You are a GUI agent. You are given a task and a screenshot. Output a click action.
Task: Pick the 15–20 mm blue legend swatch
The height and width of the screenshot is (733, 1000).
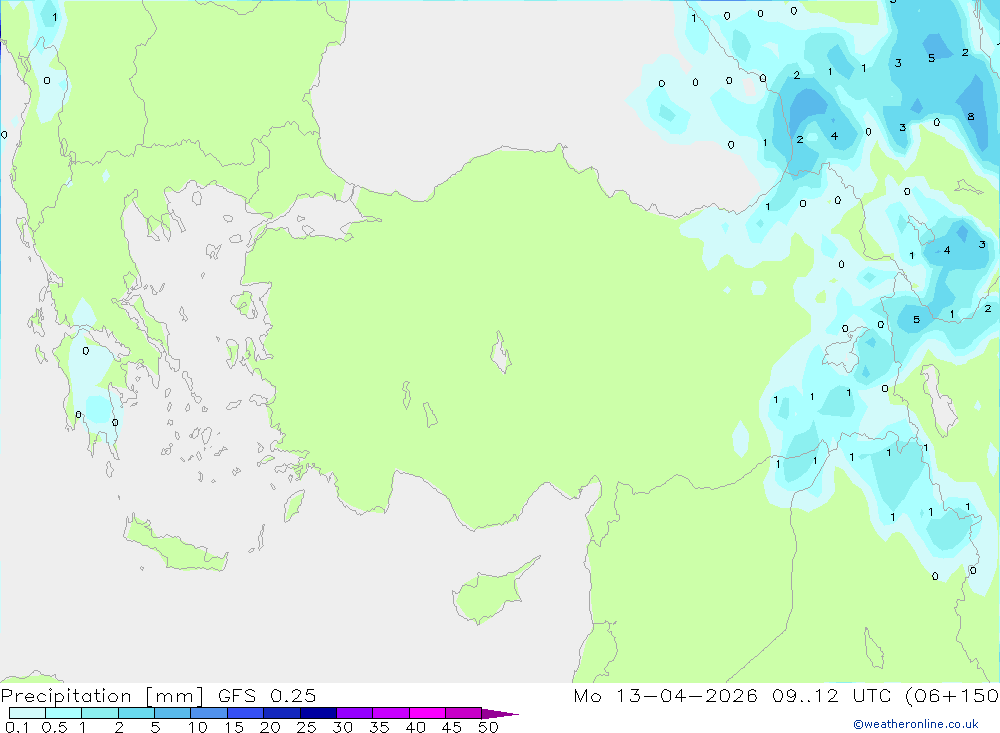(246, 713)
